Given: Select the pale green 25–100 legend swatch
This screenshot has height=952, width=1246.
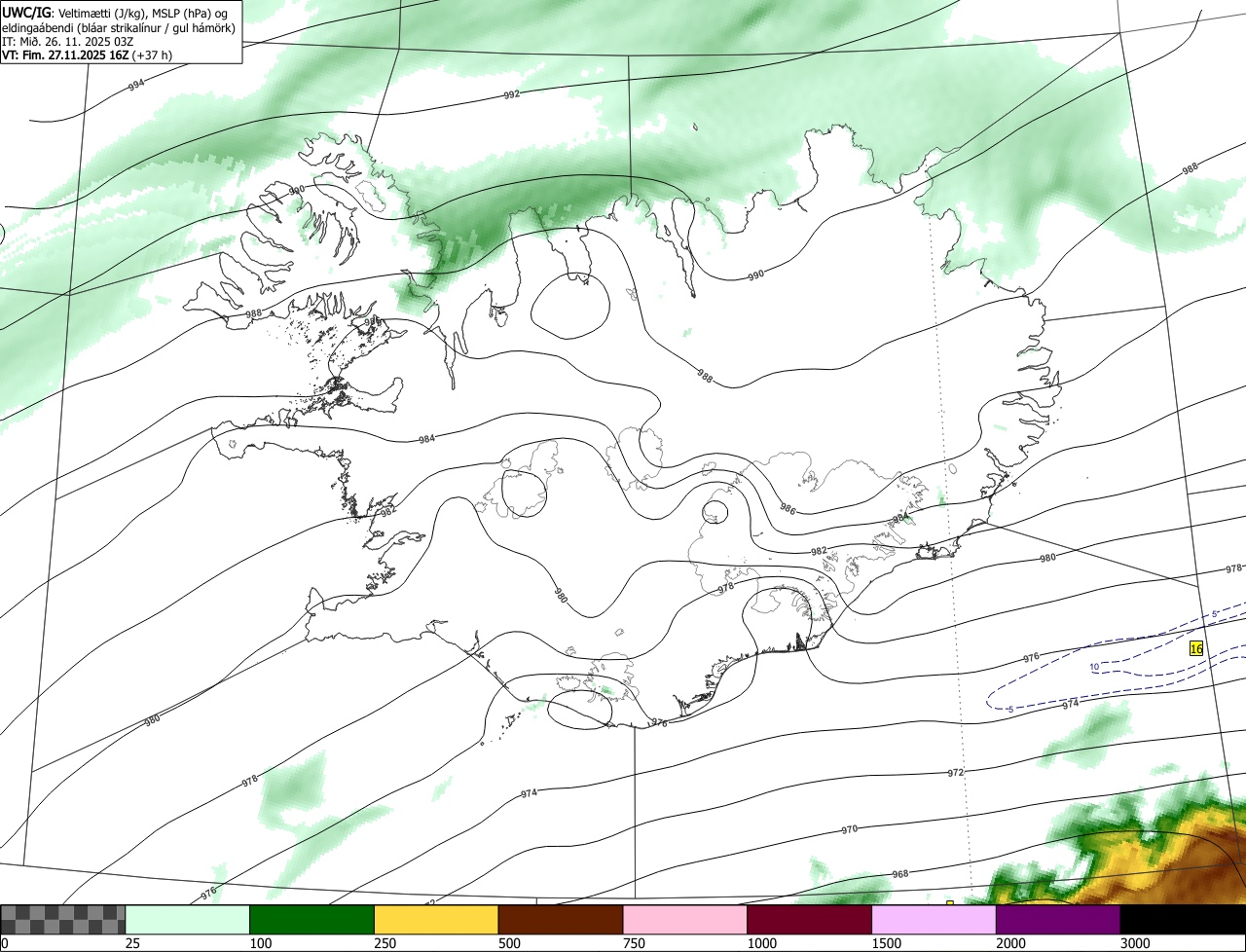Looking at the screenshot, I should (188, 920).
